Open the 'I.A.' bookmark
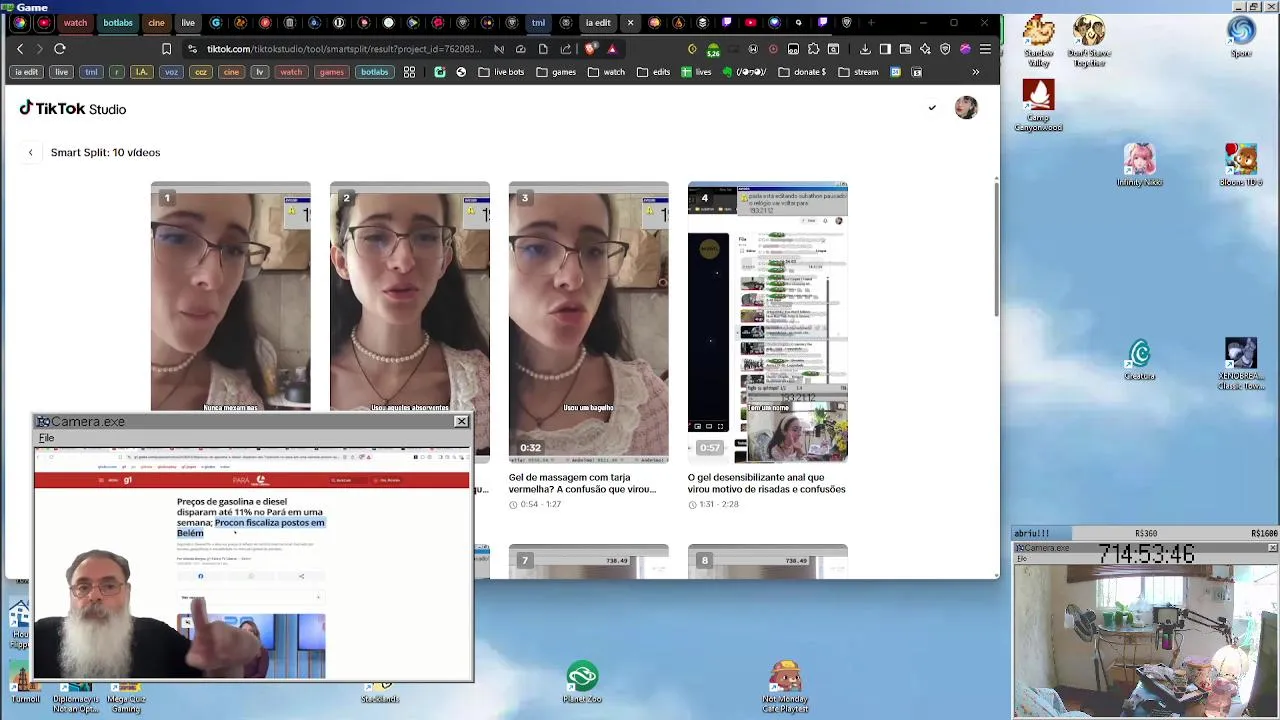 pyautogui.click(x=142, y=72)
